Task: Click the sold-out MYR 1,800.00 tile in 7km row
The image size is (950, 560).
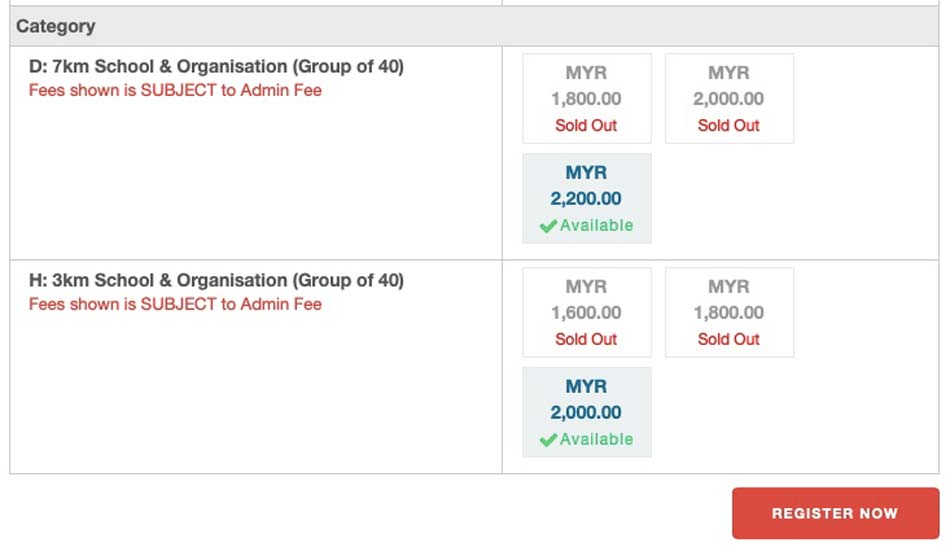Action: tap(586, 98)
